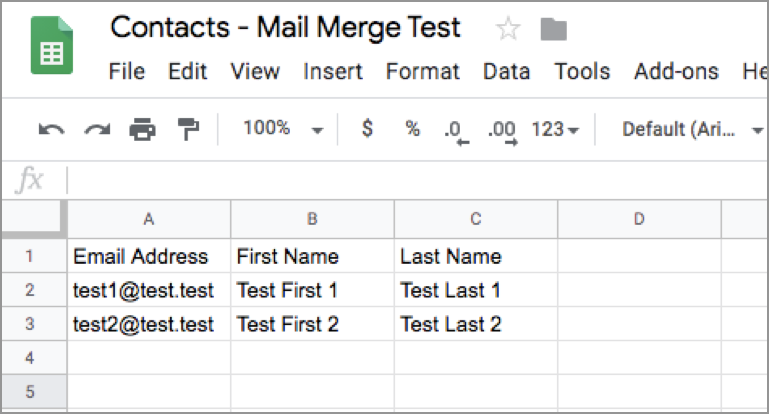This screenshot has width=769, height=414.
Task: Open the File menu
Action: 126,72
